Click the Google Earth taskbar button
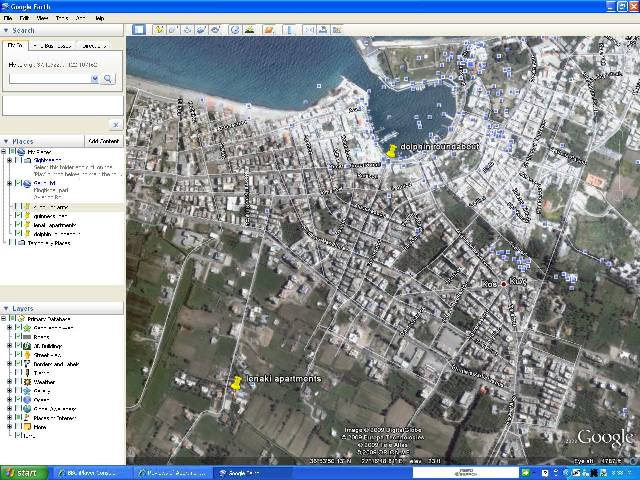This screenshot has height=480, width=640. (x=253, y=473)
